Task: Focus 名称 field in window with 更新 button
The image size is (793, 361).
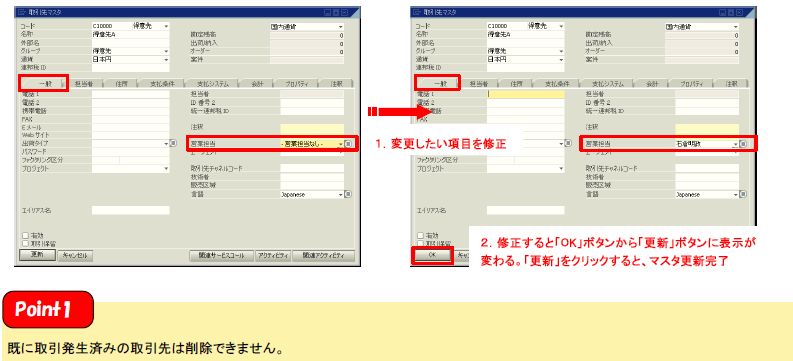Action: point(130,34)
